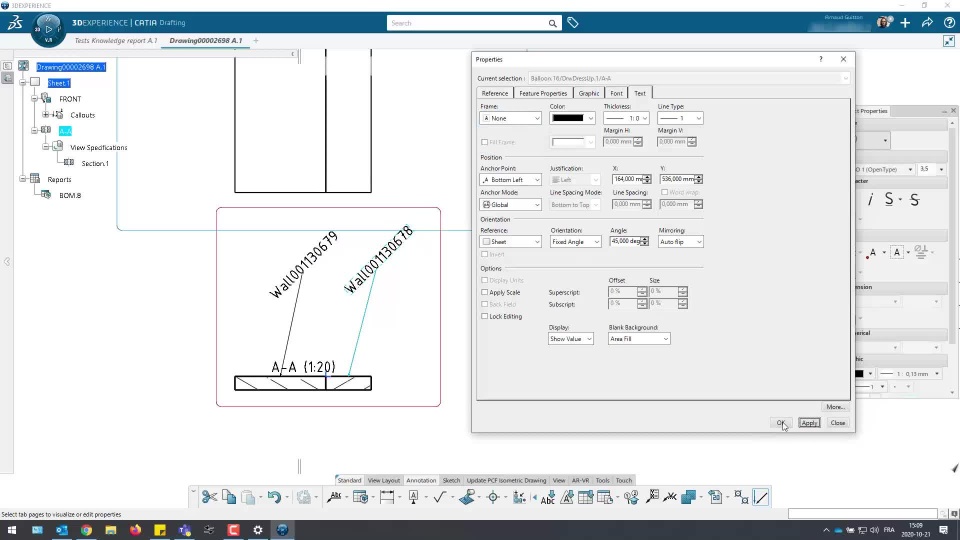Click the table icon in the toolbar
The width and height of the screenshot is (960, 540).
coord(585,497)
